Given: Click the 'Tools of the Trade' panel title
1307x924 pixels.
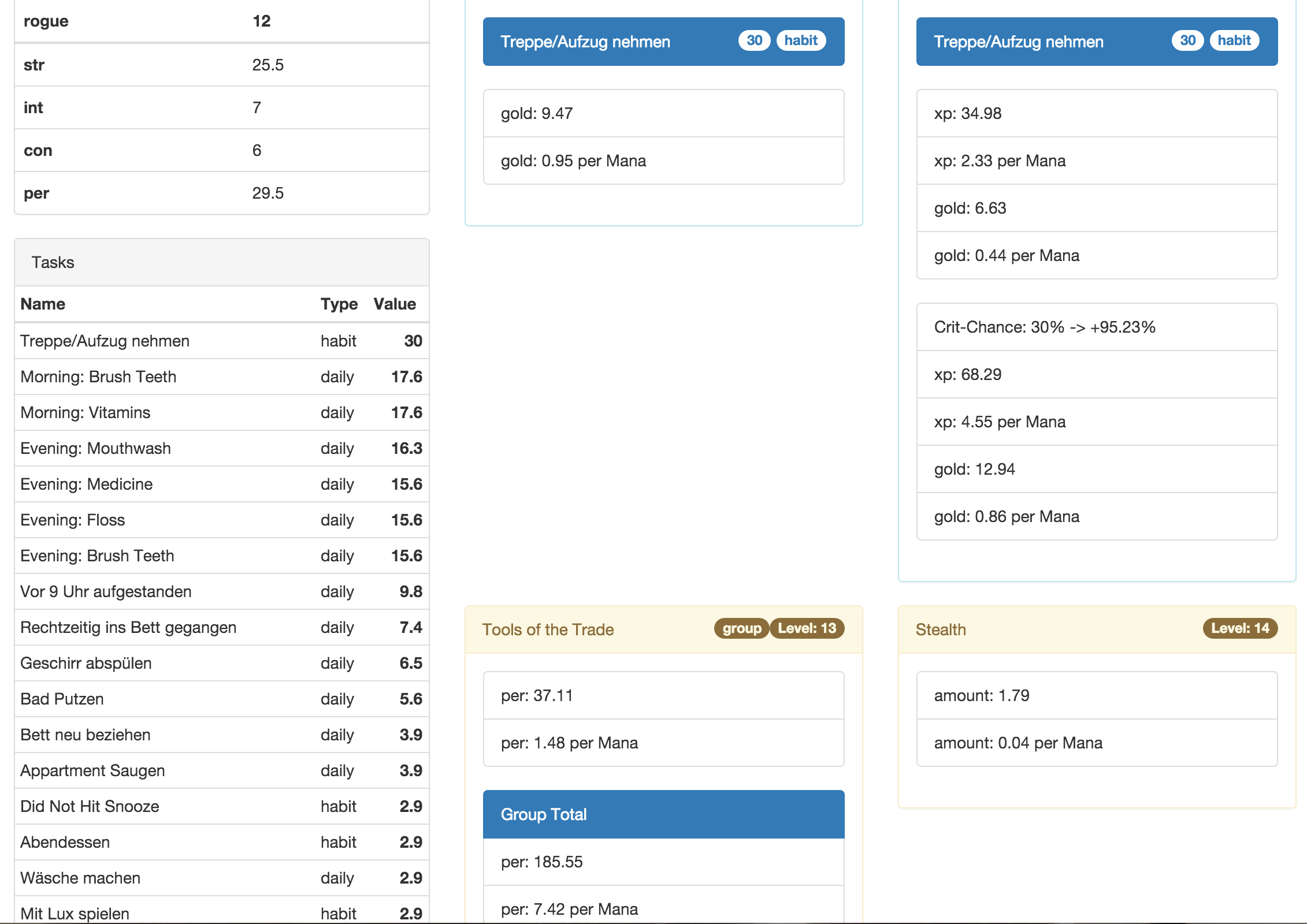Looking at the screenshot, I should coord(548,629).
